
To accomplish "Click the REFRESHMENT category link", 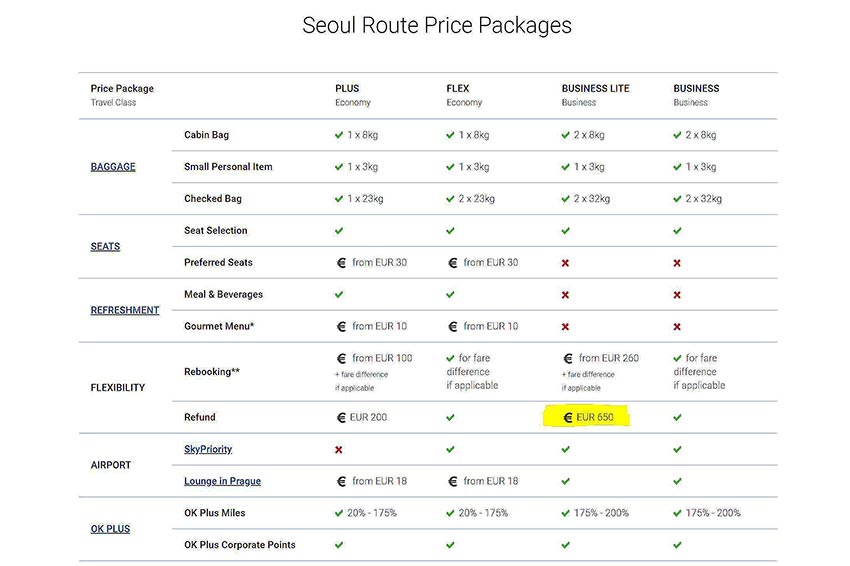I will [x=125, y=311].
